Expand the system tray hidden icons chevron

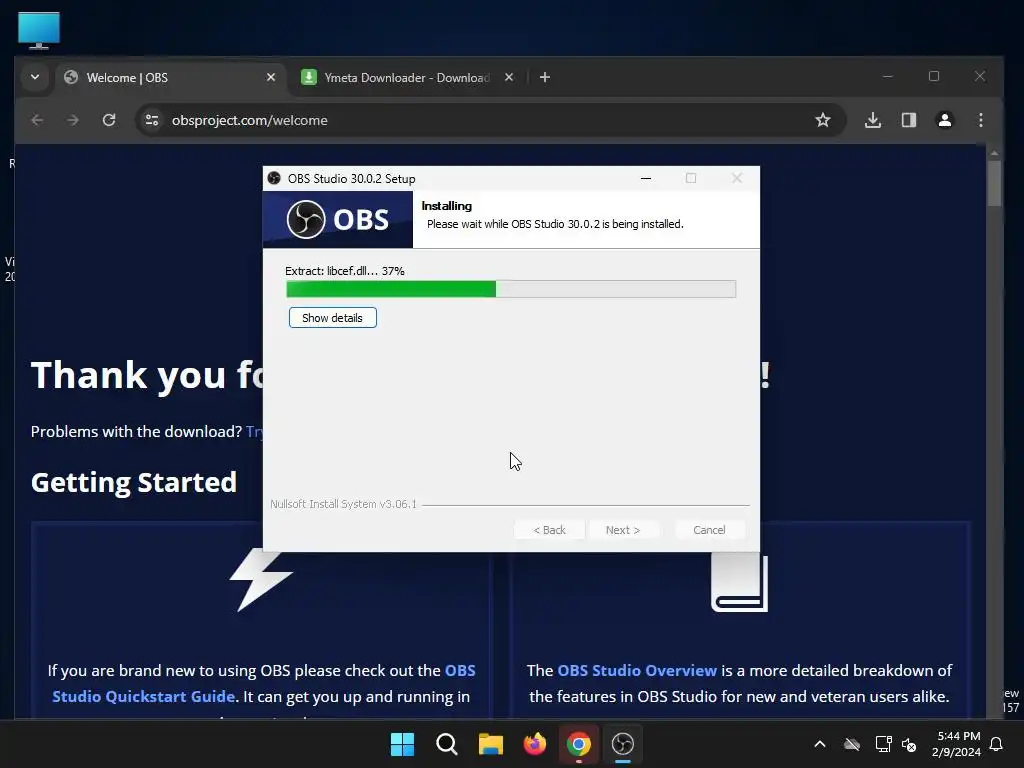click(820, 744)
